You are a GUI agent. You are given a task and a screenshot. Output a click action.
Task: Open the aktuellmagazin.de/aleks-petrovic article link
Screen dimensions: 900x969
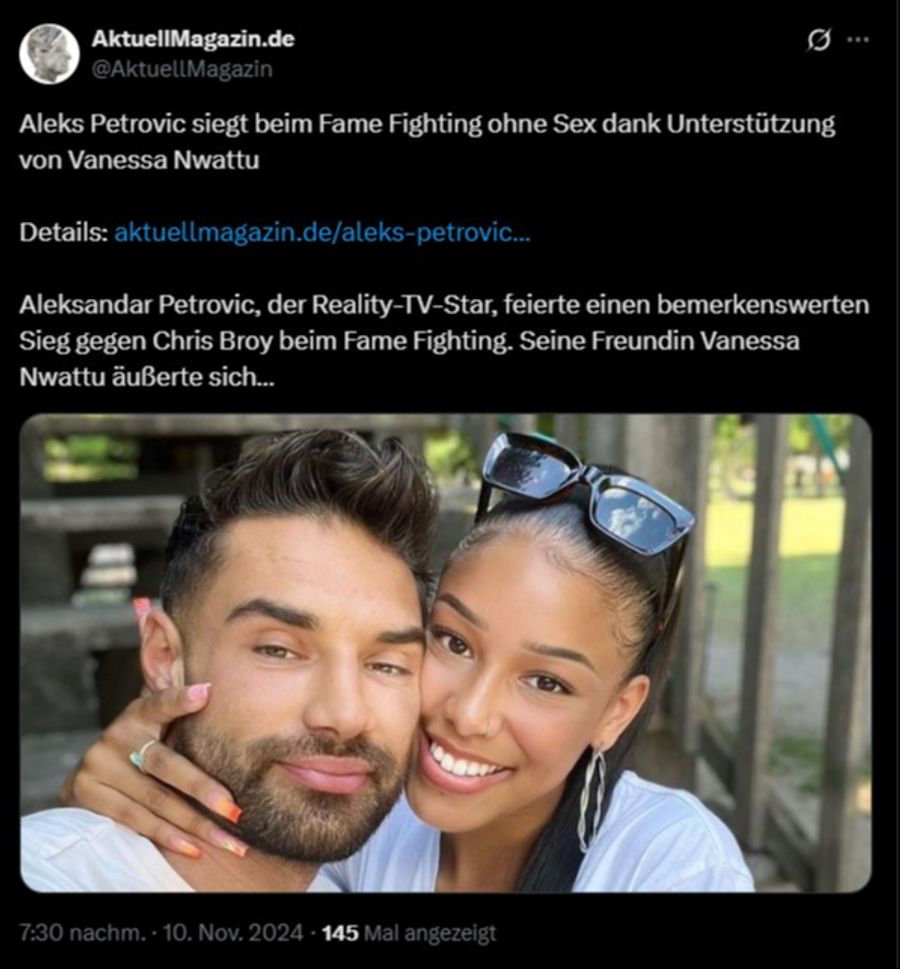point(323,234)
